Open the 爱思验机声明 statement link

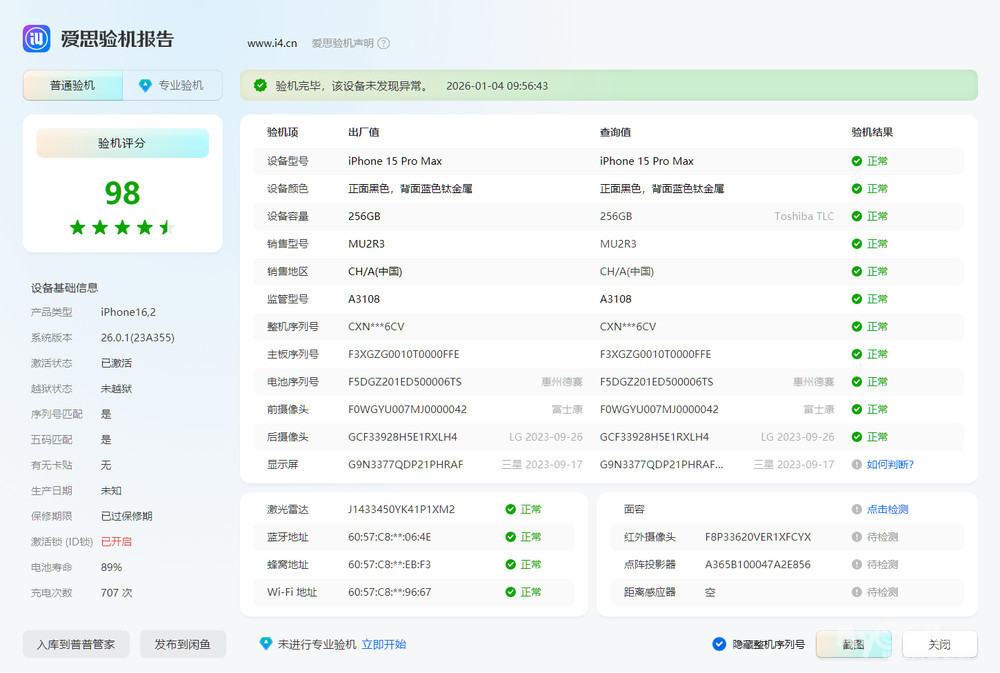342,43
